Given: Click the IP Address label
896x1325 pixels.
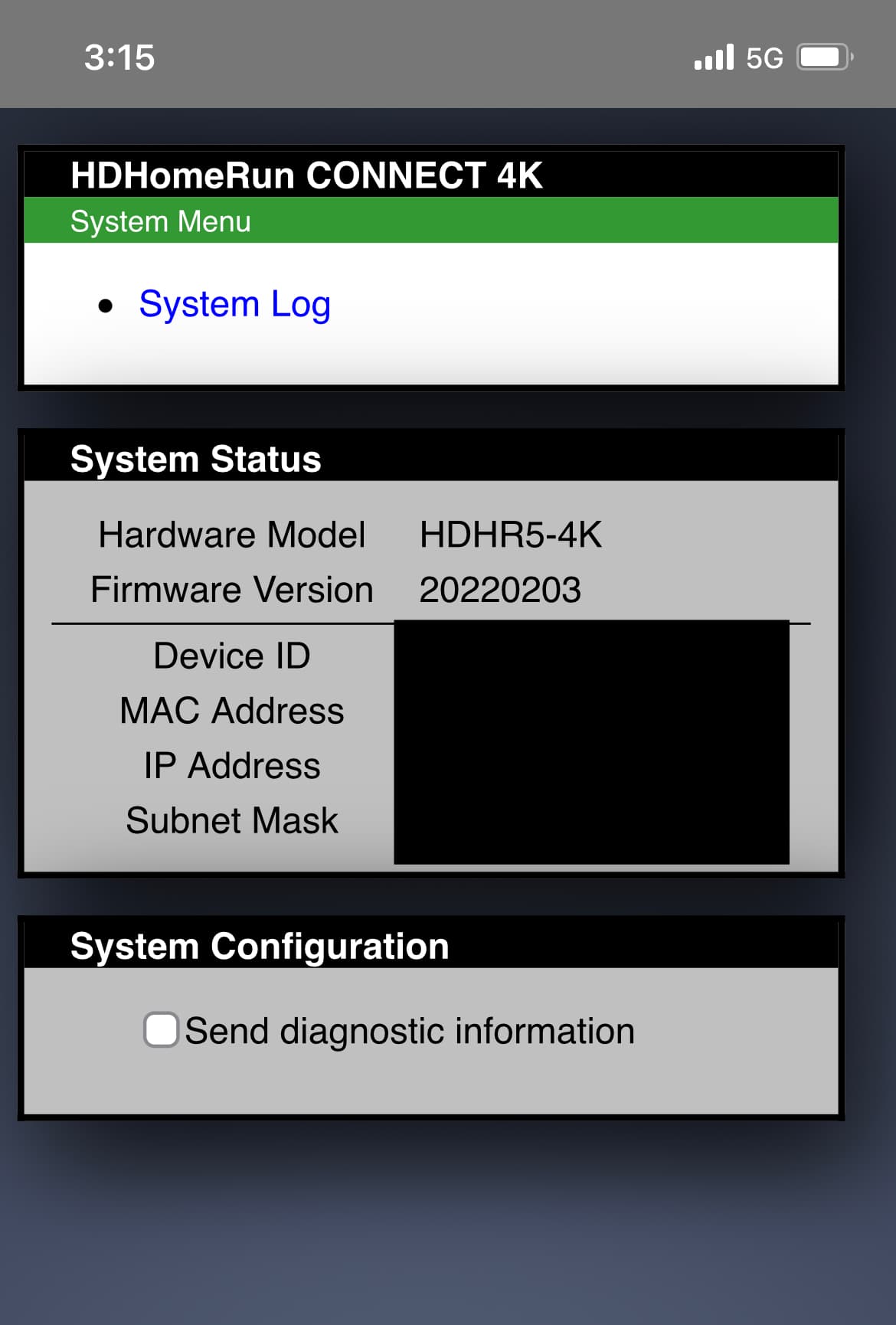Looking at the screenshot, I should click(x=232, y=766).
